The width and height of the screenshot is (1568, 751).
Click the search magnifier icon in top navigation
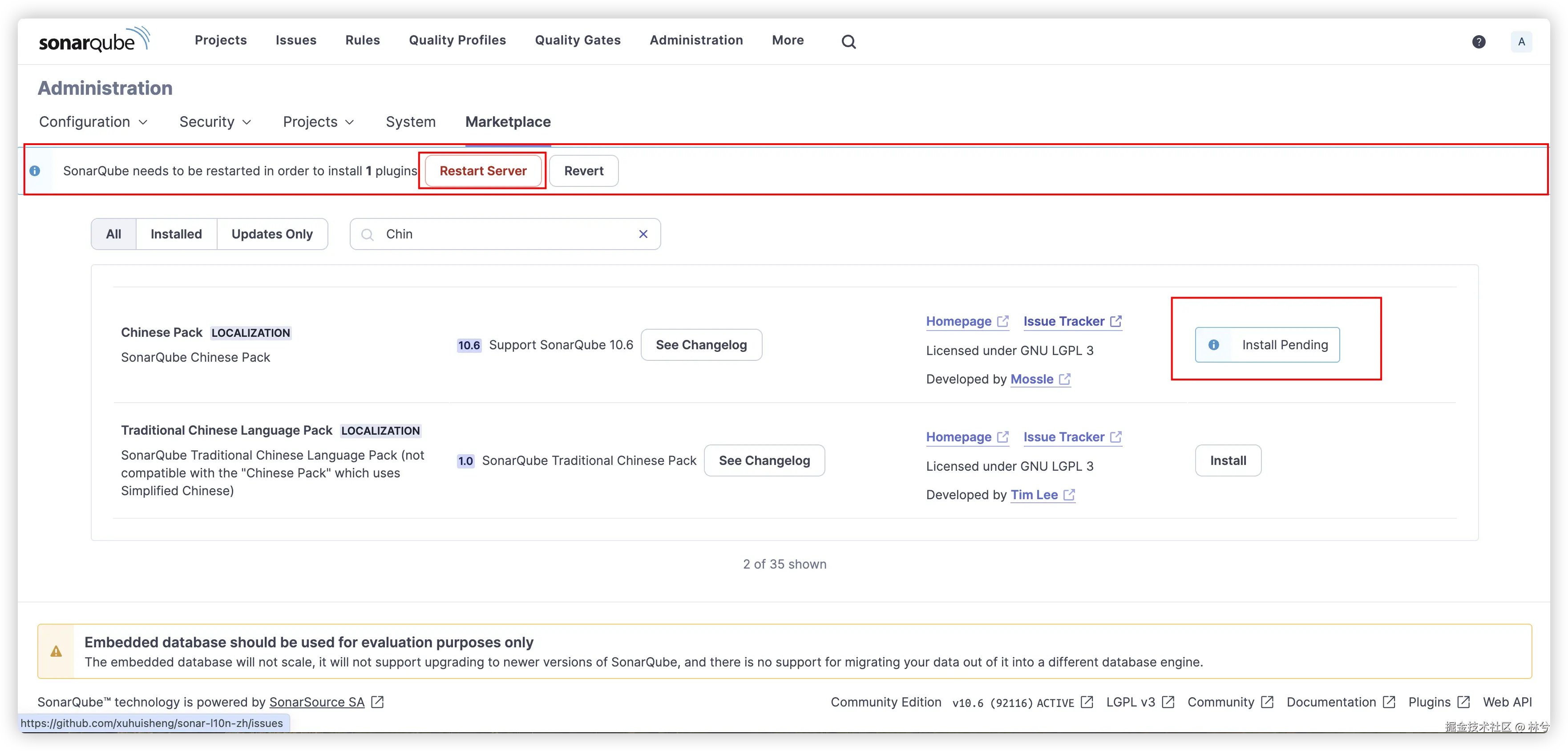[849, 41]
